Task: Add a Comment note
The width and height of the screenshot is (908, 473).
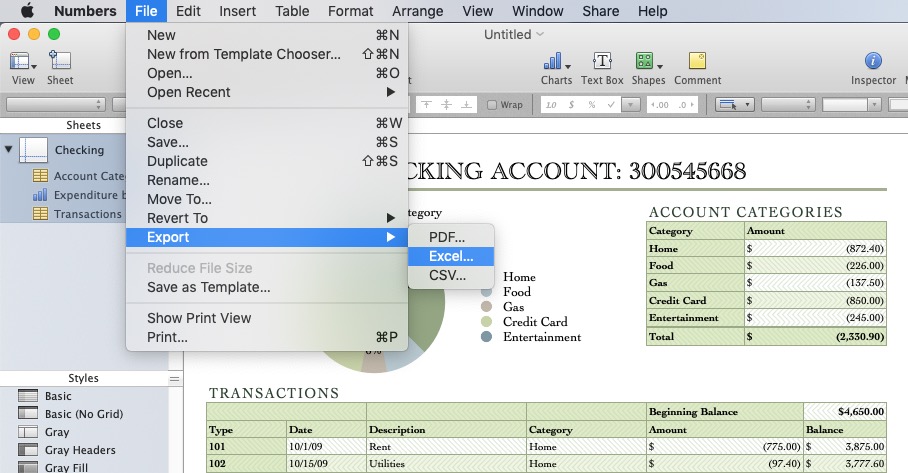Action: click(697, 68)
